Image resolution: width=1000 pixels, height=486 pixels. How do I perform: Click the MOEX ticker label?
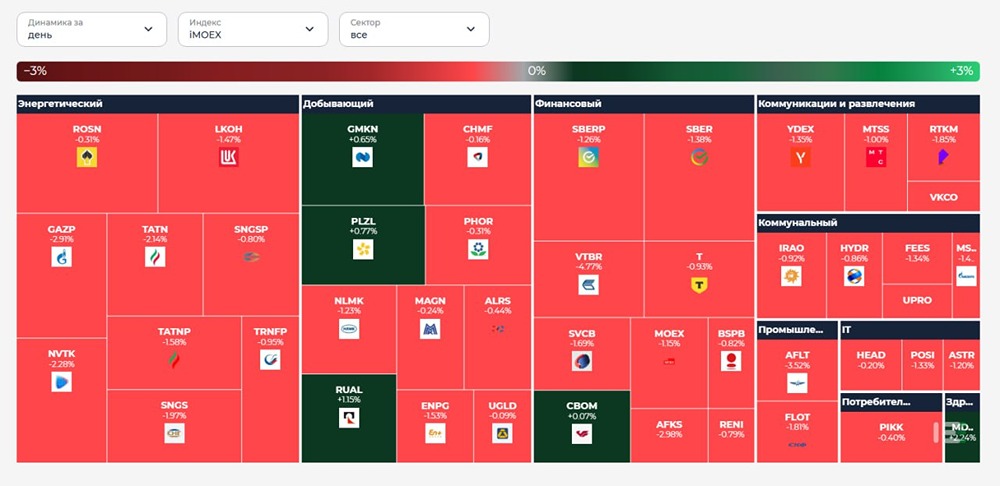[669, 334]
